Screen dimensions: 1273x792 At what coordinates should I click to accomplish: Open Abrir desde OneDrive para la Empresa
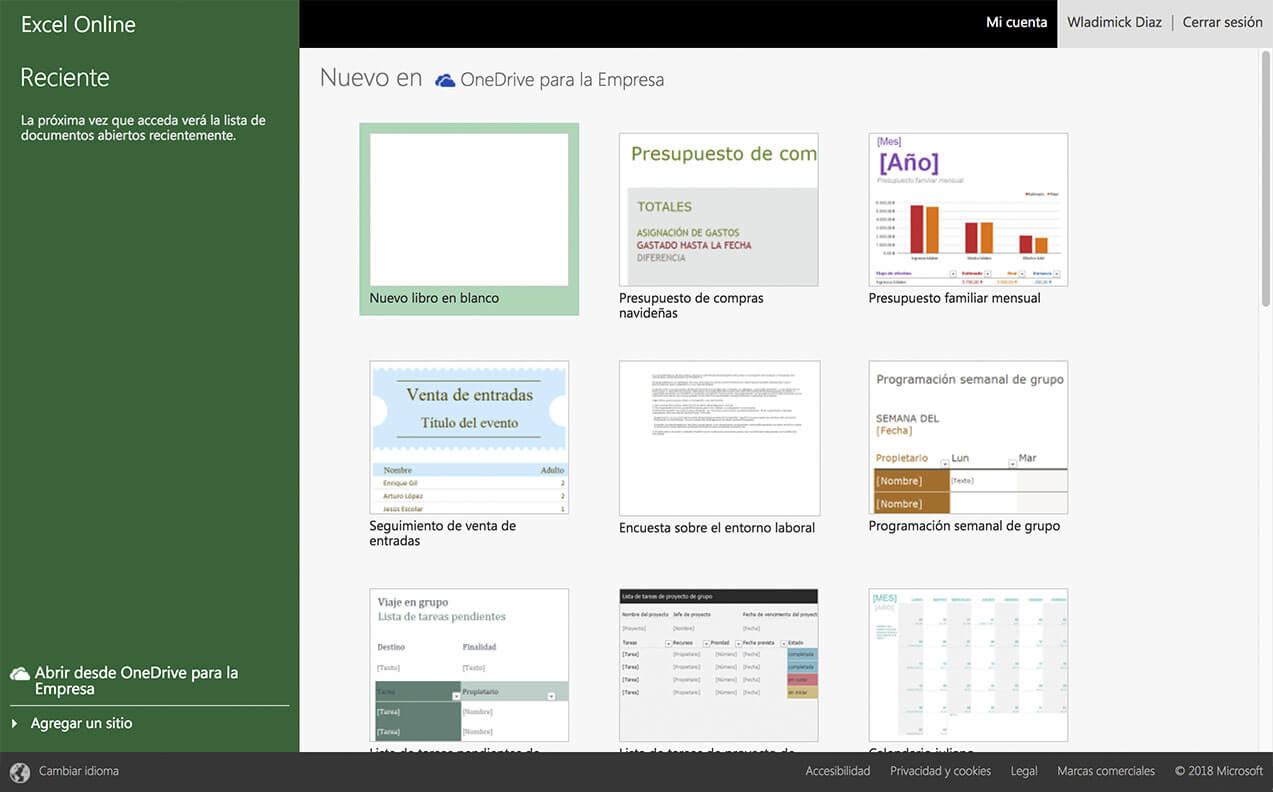136,681
